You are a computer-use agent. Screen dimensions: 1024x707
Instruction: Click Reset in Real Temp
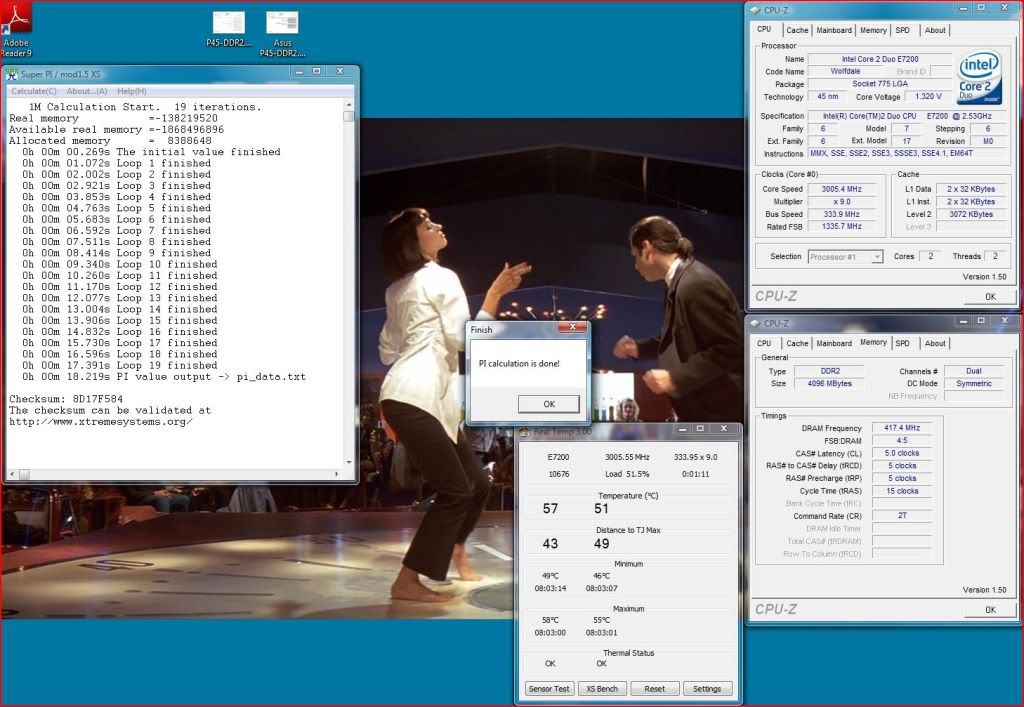654,689
